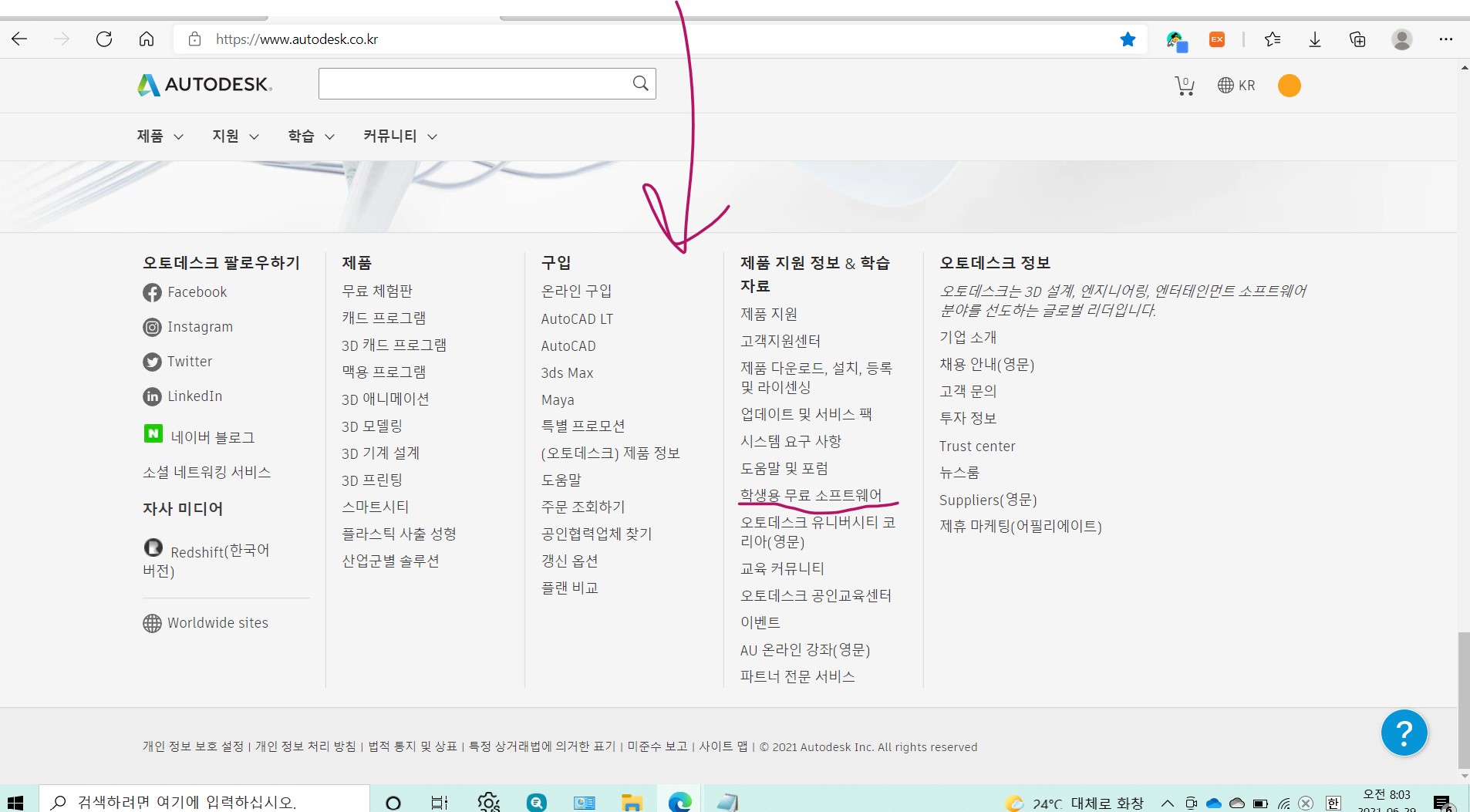Open the Trust center link
The height and width of the screenshot is (812, 1470).
[977, 446]
